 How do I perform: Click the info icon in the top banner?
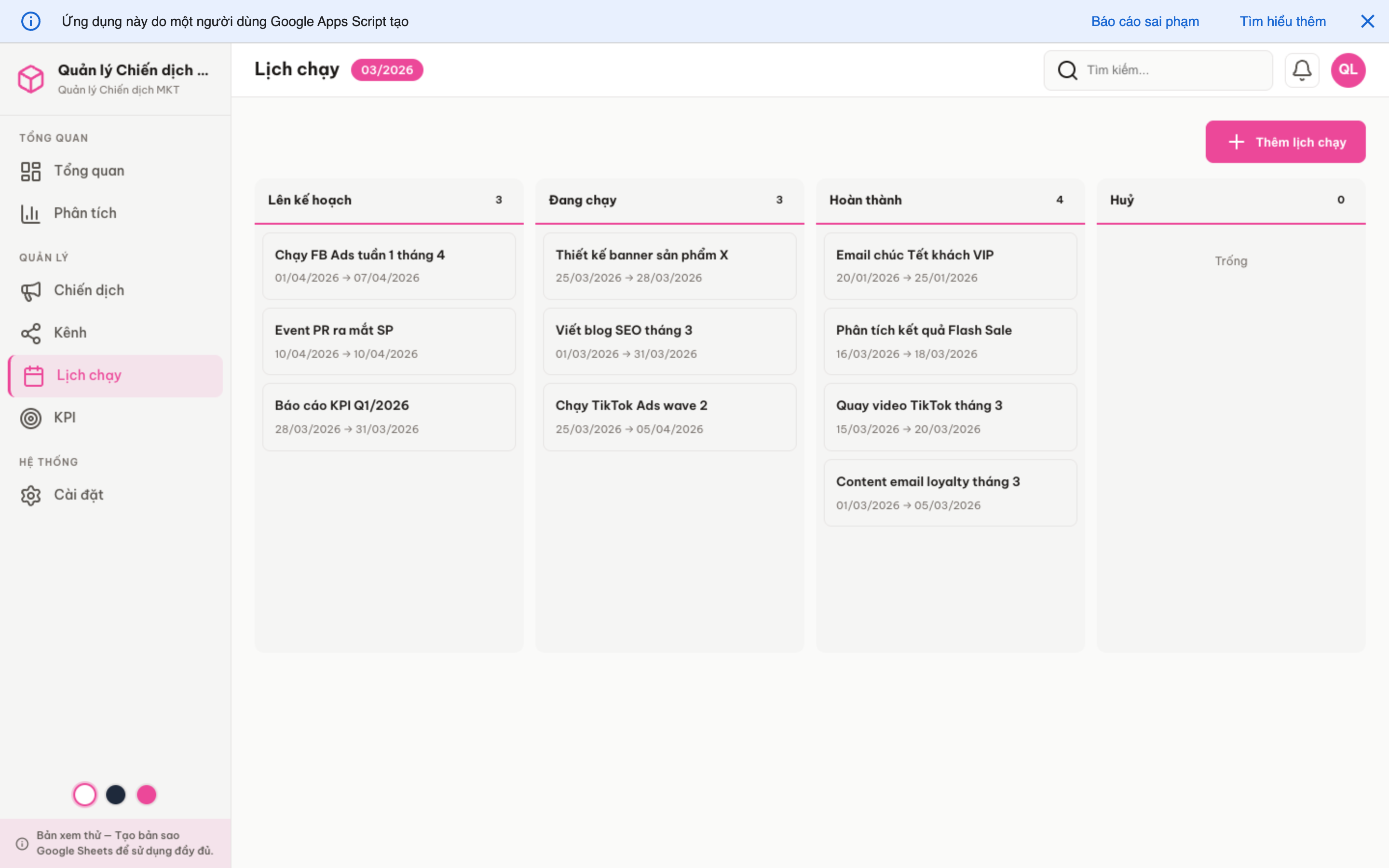31,21
